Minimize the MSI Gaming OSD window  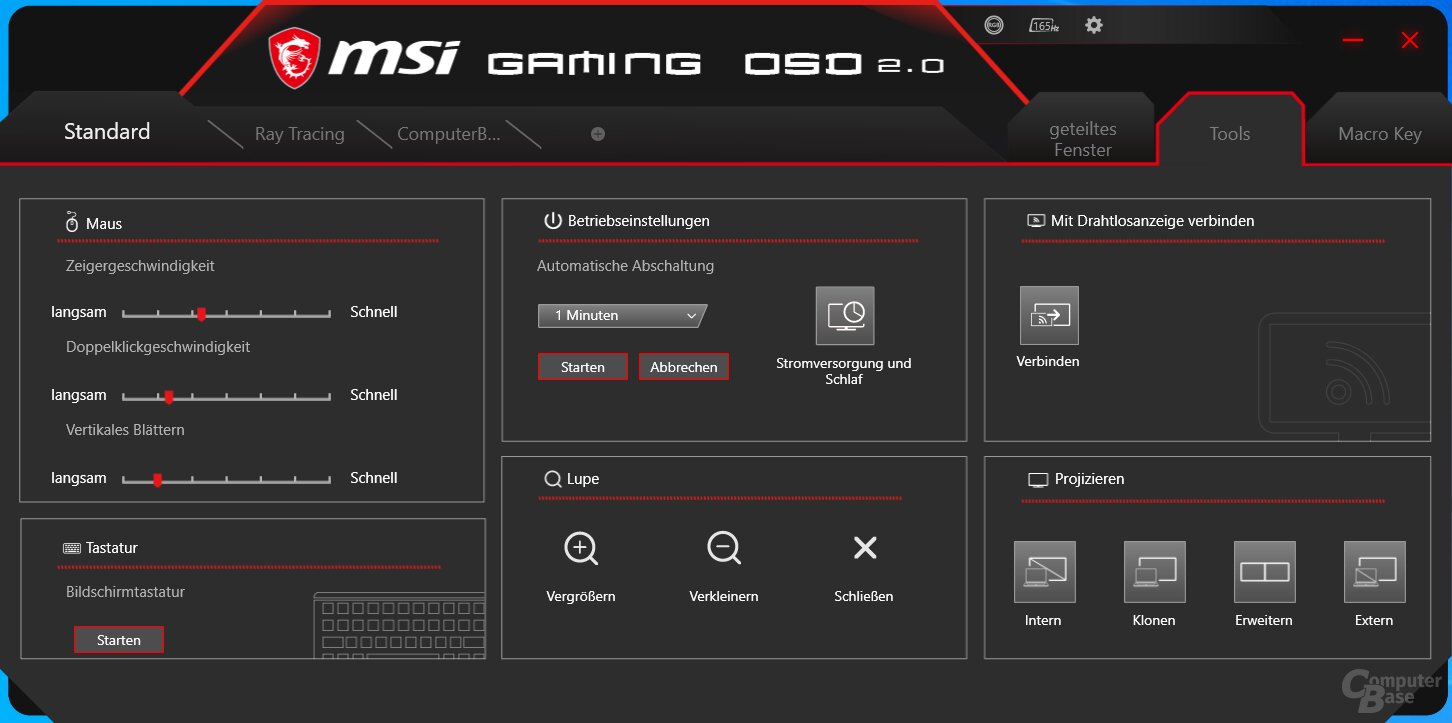pos(1353,40)
